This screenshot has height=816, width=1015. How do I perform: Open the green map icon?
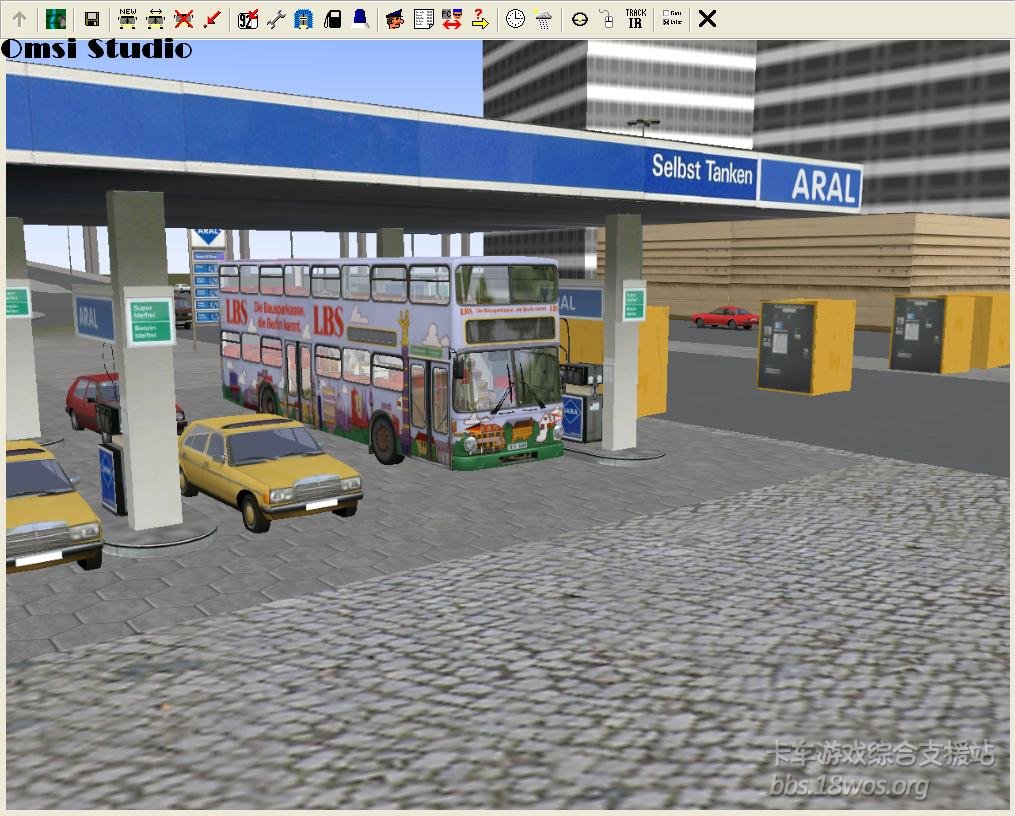56,19
